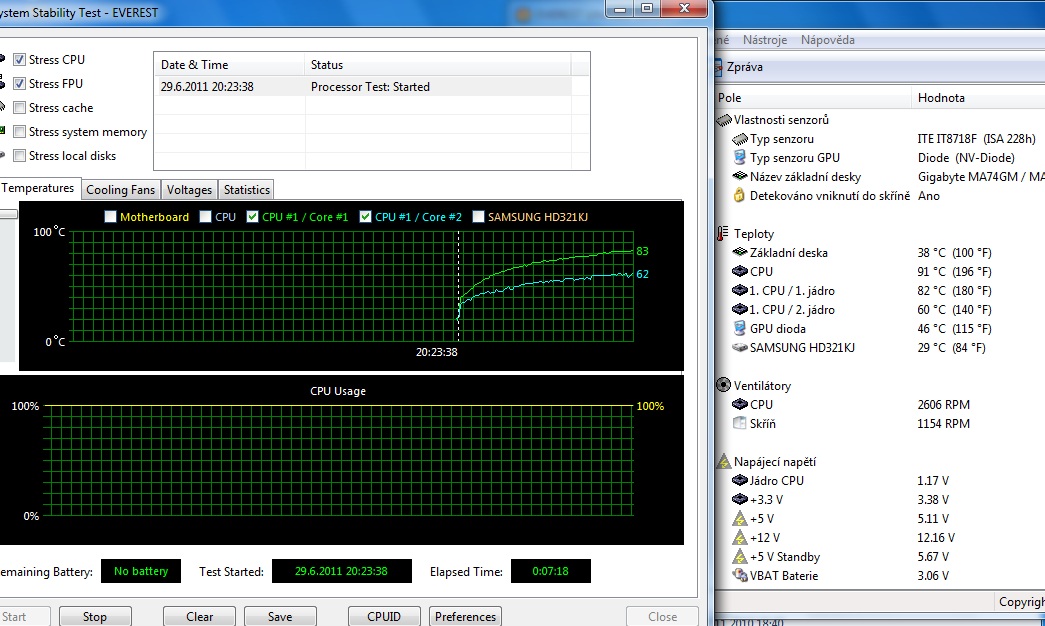Click the Hodnota column header
This screenshot has height=626, width=1045.
[940, 98]
